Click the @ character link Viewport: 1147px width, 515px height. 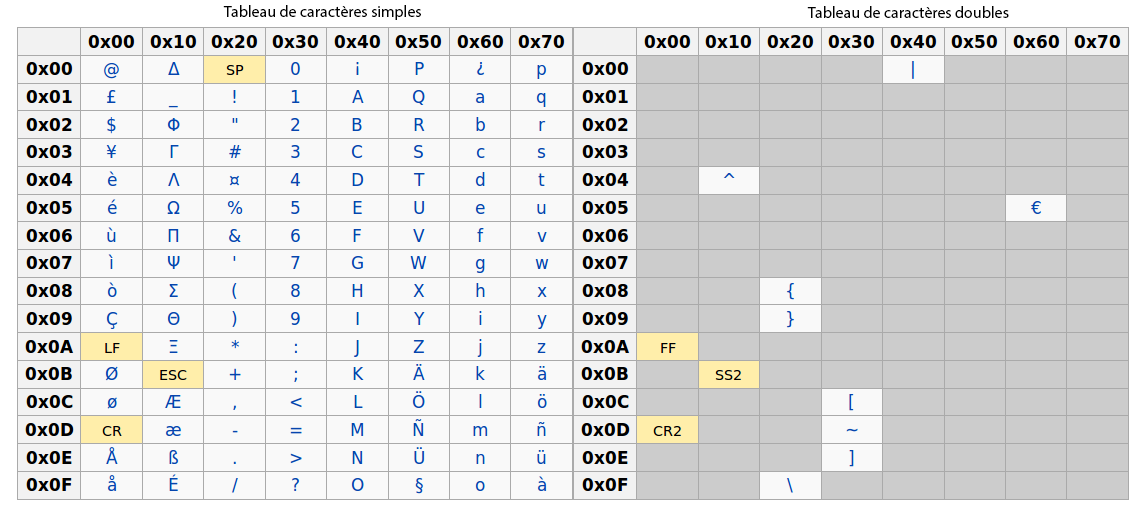click(x=111, y=69)
